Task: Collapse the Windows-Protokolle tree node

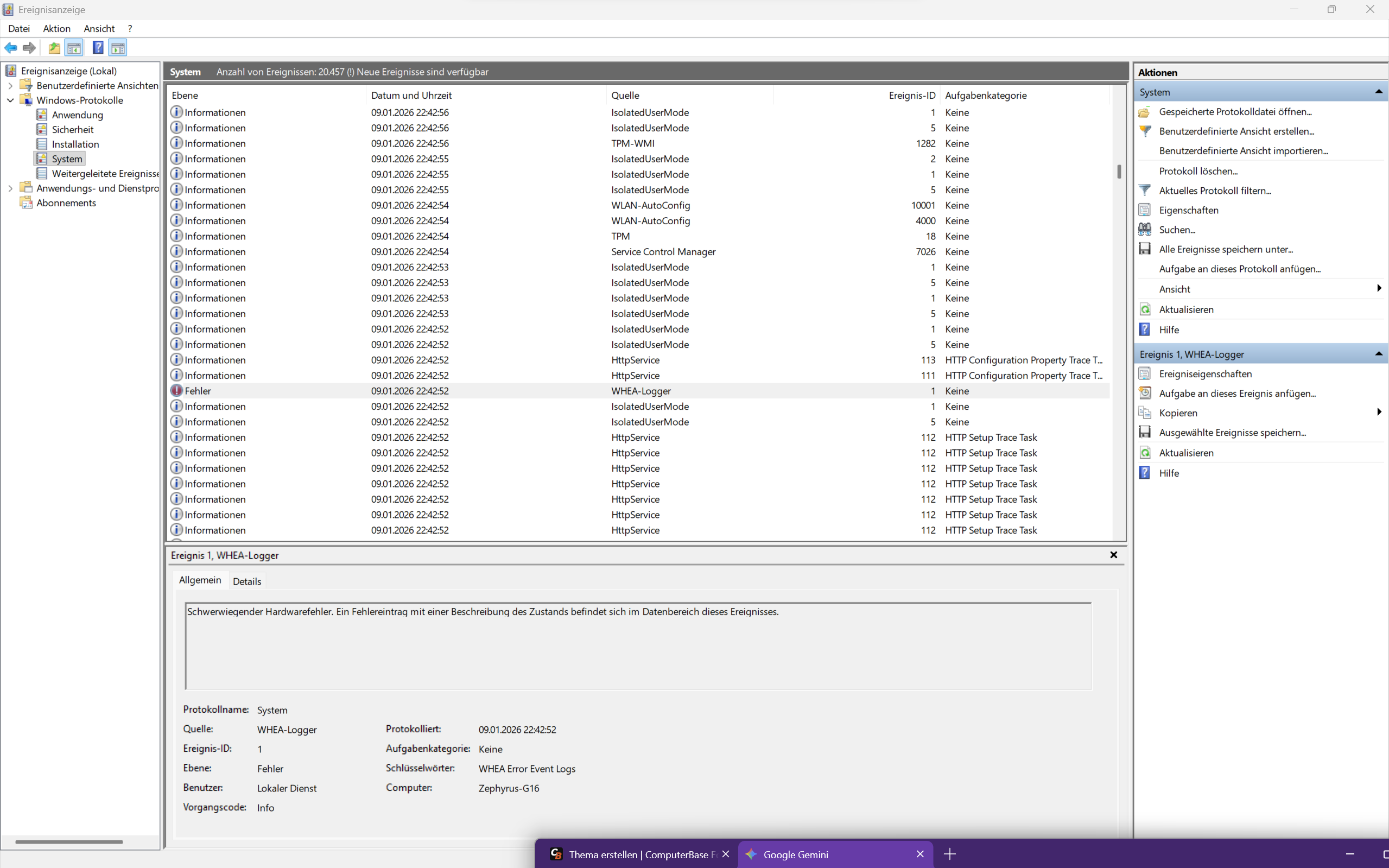Action: click(10, 100)
